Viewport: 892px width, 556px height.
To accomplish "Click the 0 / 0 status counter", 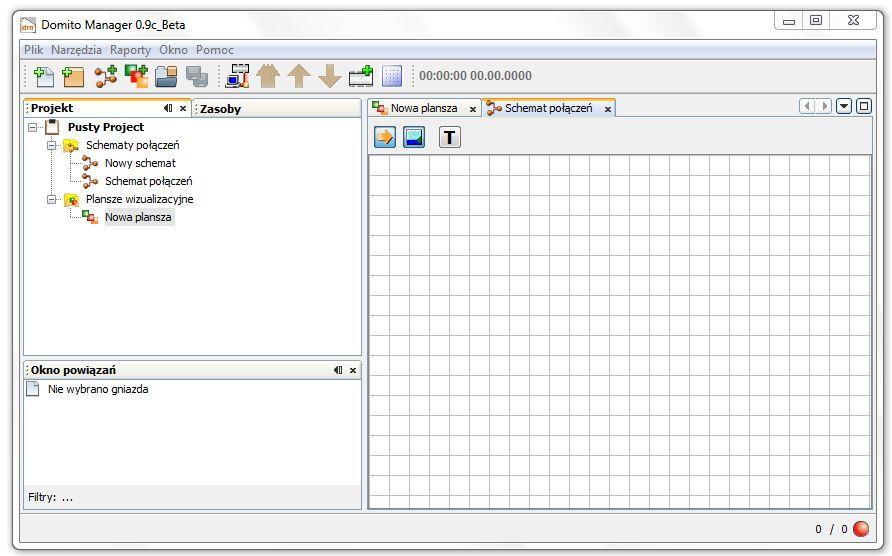I will tap(831, 529).
